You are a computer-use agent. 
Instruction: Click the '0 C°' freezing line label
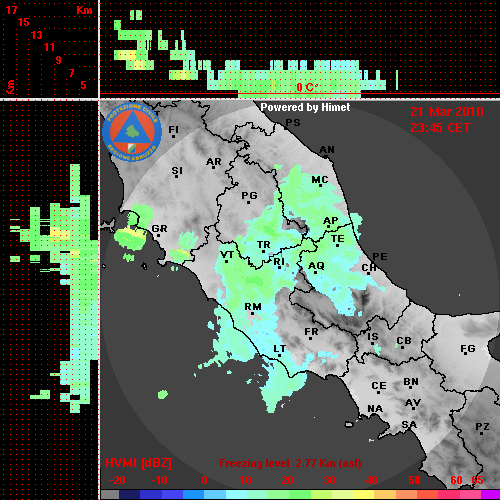pos(307,87)
